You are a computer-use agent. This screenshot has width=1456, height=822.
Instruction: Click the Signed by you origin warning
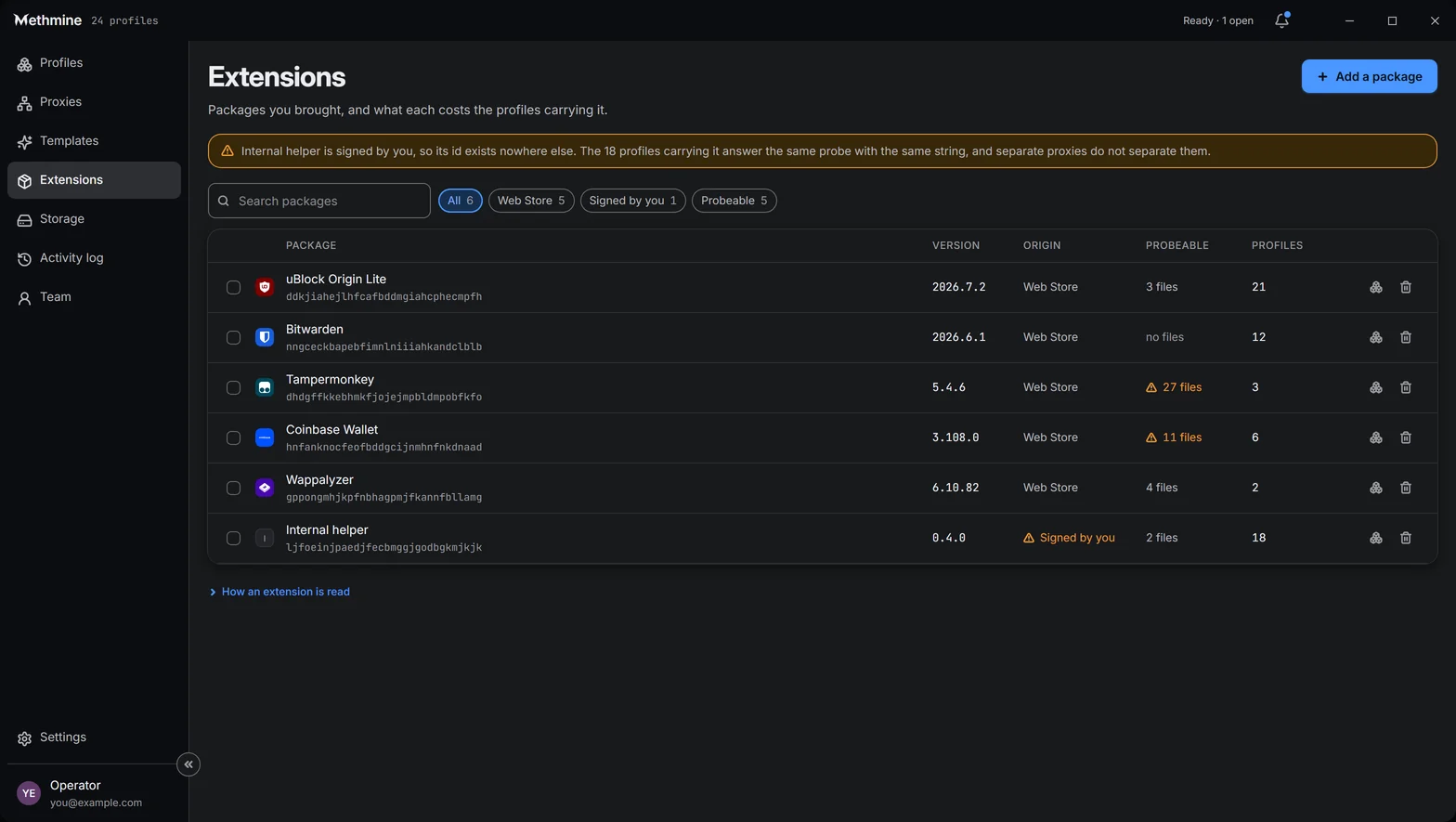pyautogui.click(x=1069, y=538)
